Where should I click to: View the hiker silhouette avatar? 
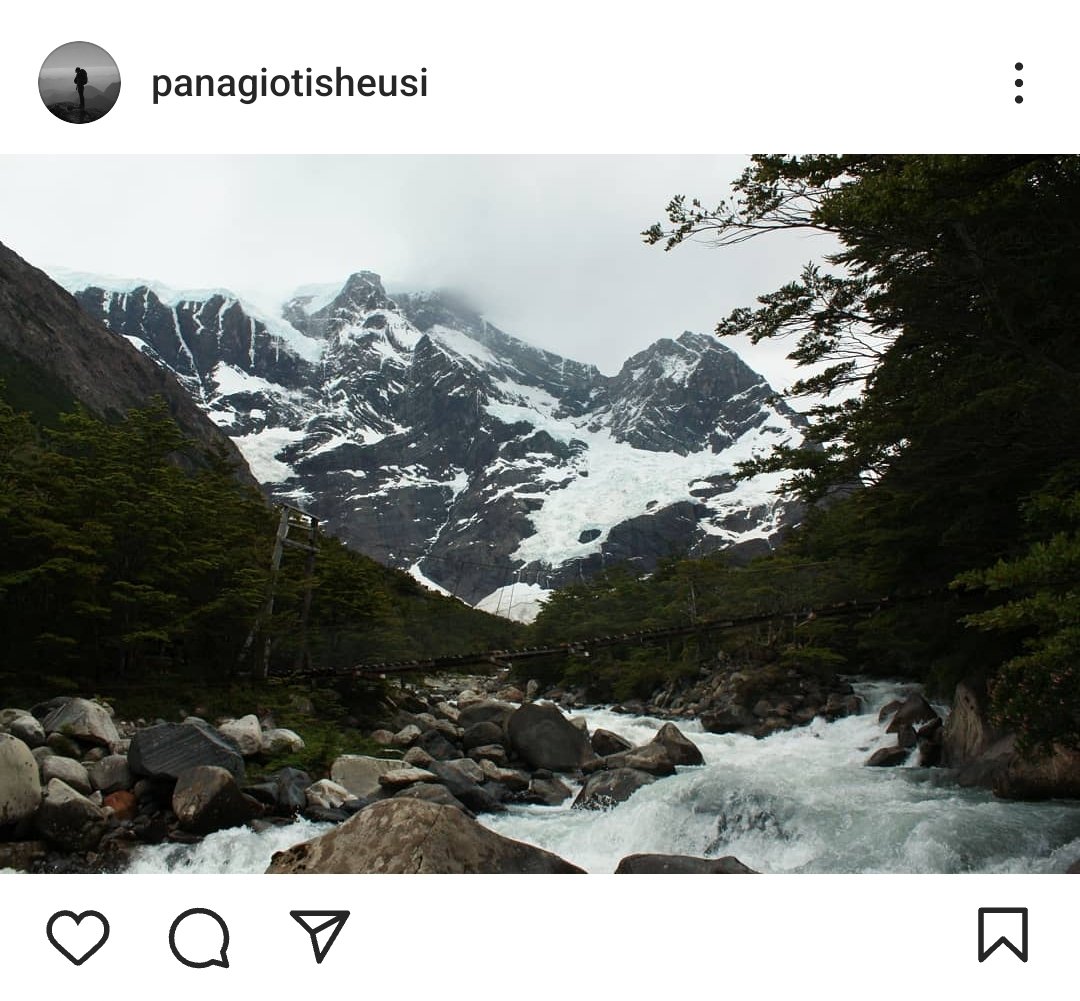79,83
